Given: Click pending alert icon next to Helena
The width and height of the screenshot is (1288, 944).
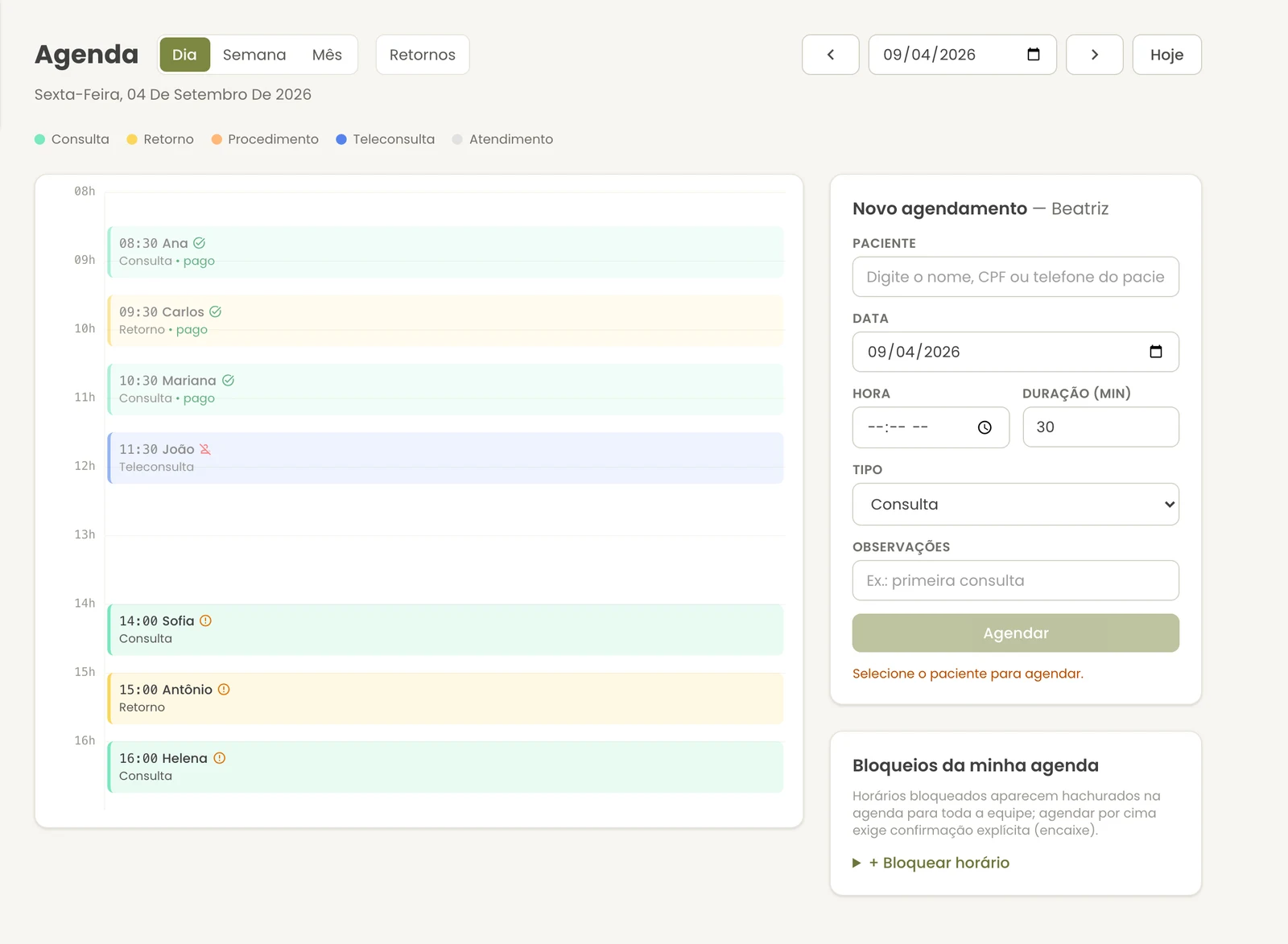Looking at the screenshot, I should click(x=220, y=758).
